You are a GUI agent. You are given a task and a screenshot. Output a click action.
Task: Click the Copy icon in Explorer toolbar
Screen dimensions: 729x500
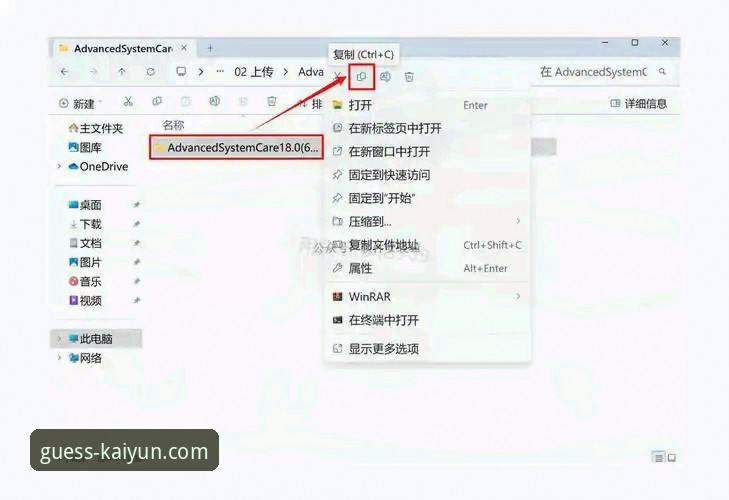(157, 101)
